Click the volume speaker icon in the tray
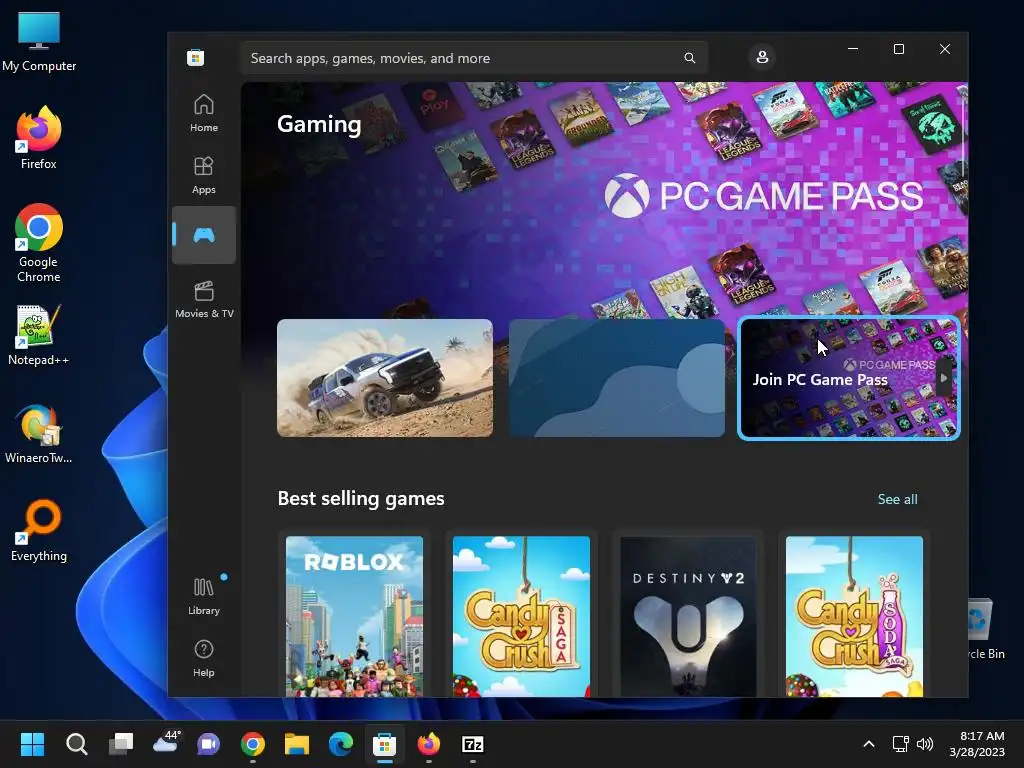 click(x=925, y=744)
